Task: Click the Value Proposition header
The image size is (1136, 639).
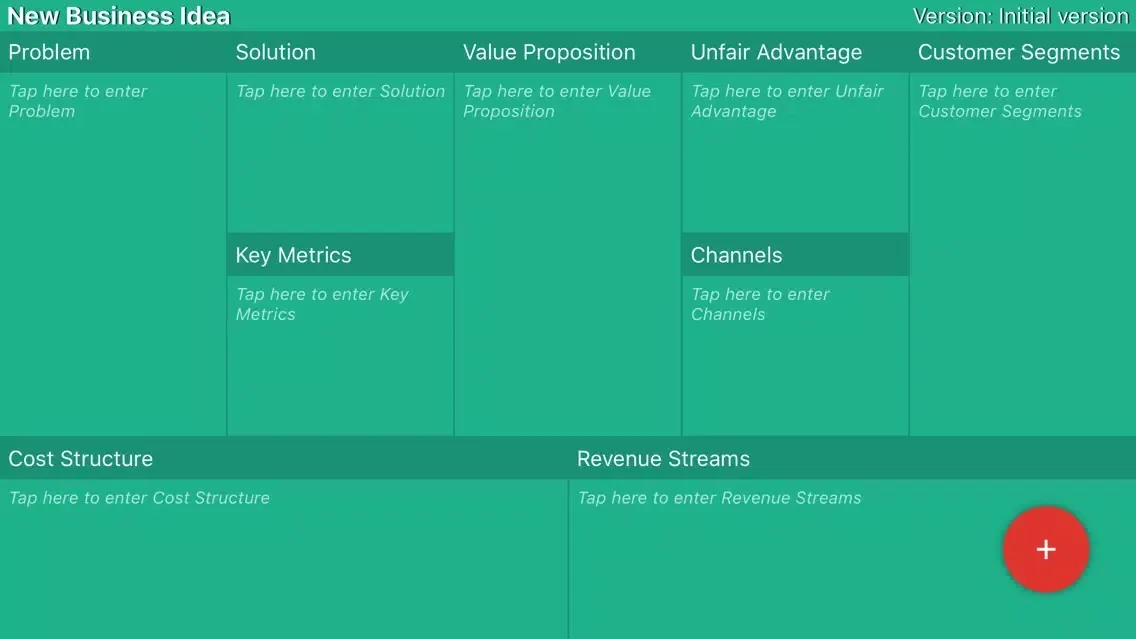Action: [x=549, y=52]
